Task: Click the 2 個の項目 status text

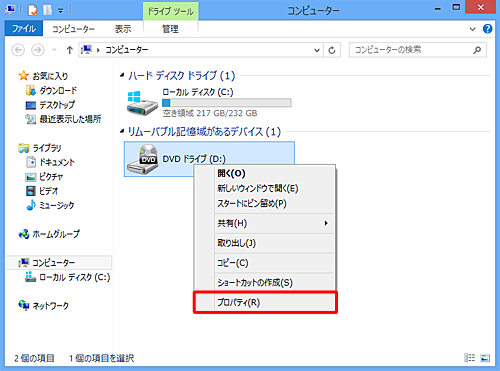Action: 34,358
